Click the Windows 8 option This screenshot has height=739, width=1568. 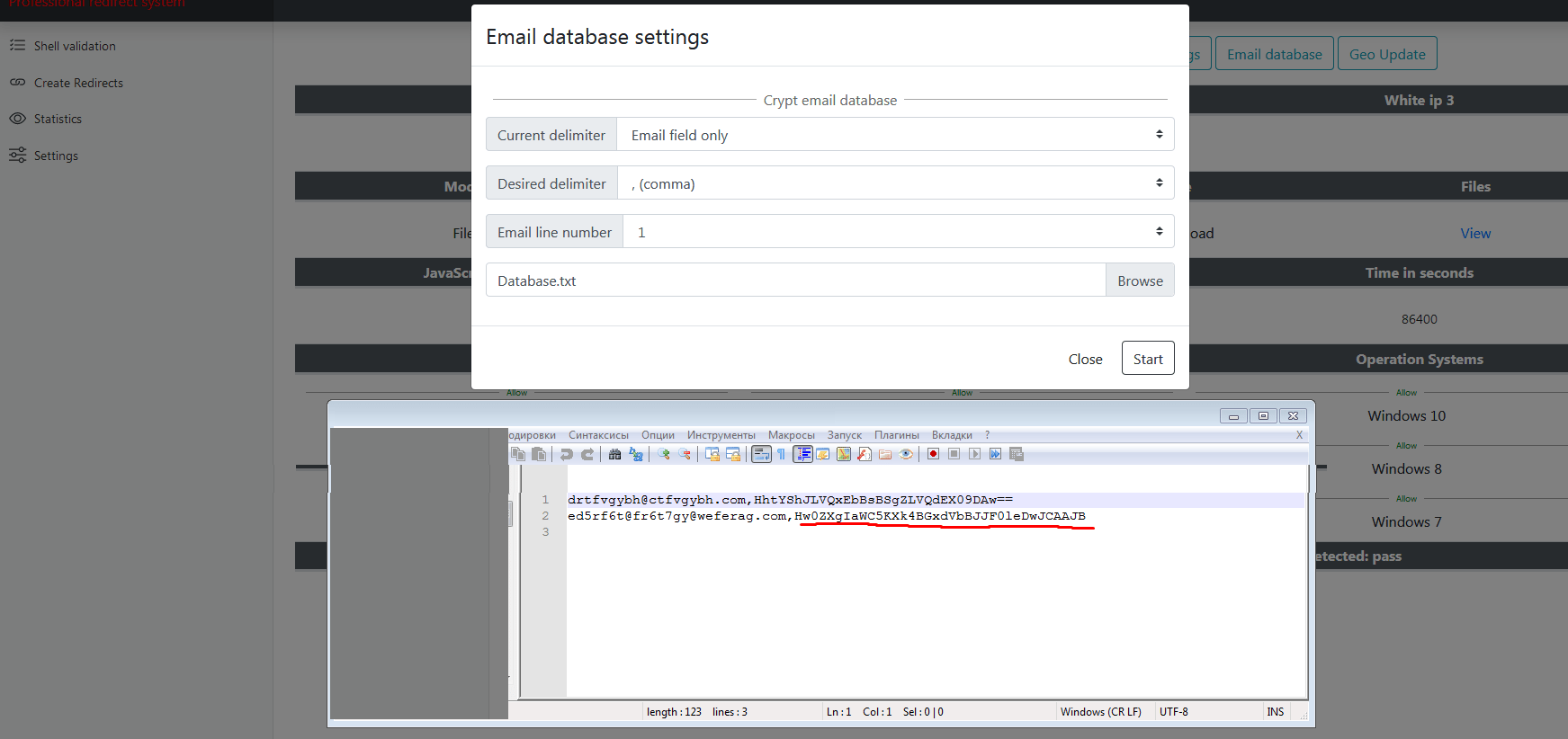tap(1406, 468)
